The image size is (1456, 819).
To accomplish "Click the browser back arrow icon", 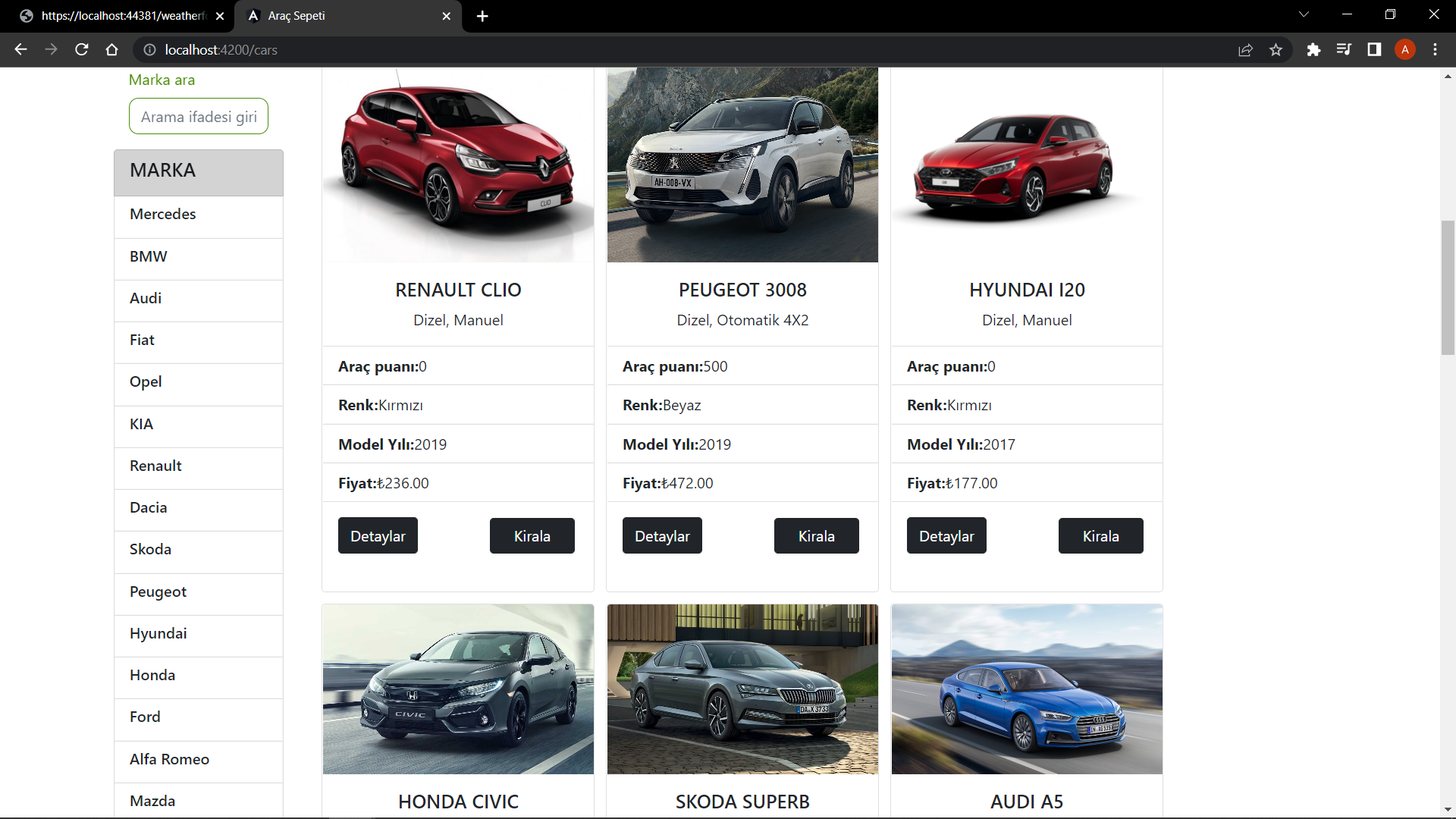I will 20,49.
